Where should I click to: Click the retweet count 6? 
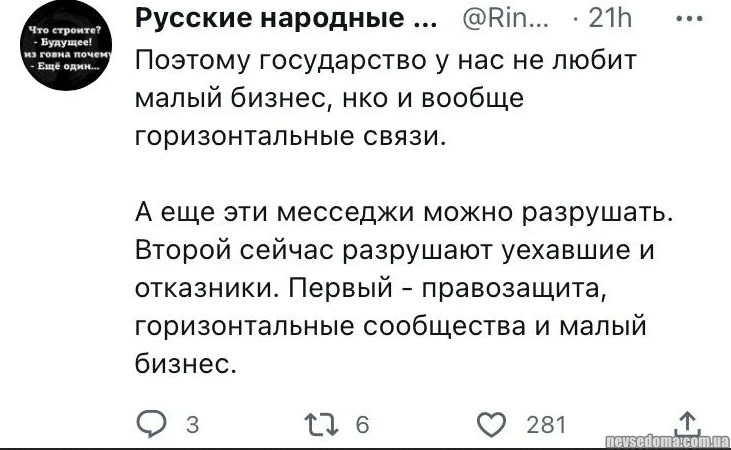(362, 425)
